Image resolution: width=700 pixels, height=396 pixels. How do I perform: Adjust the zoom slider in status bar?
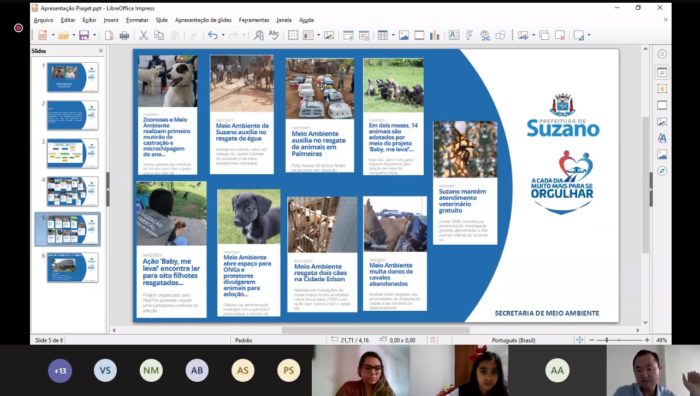point(619,340)
